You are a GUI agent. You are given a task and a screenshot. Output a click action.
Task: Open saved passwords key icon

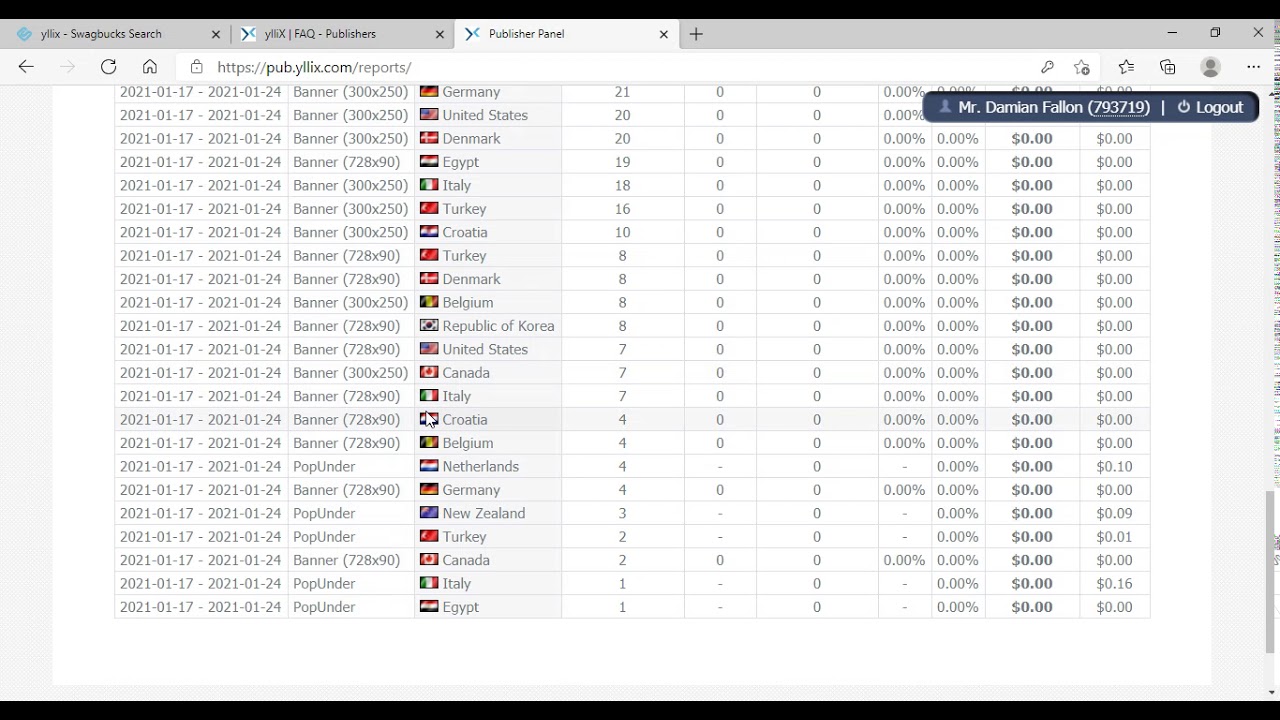(1047, 67)
